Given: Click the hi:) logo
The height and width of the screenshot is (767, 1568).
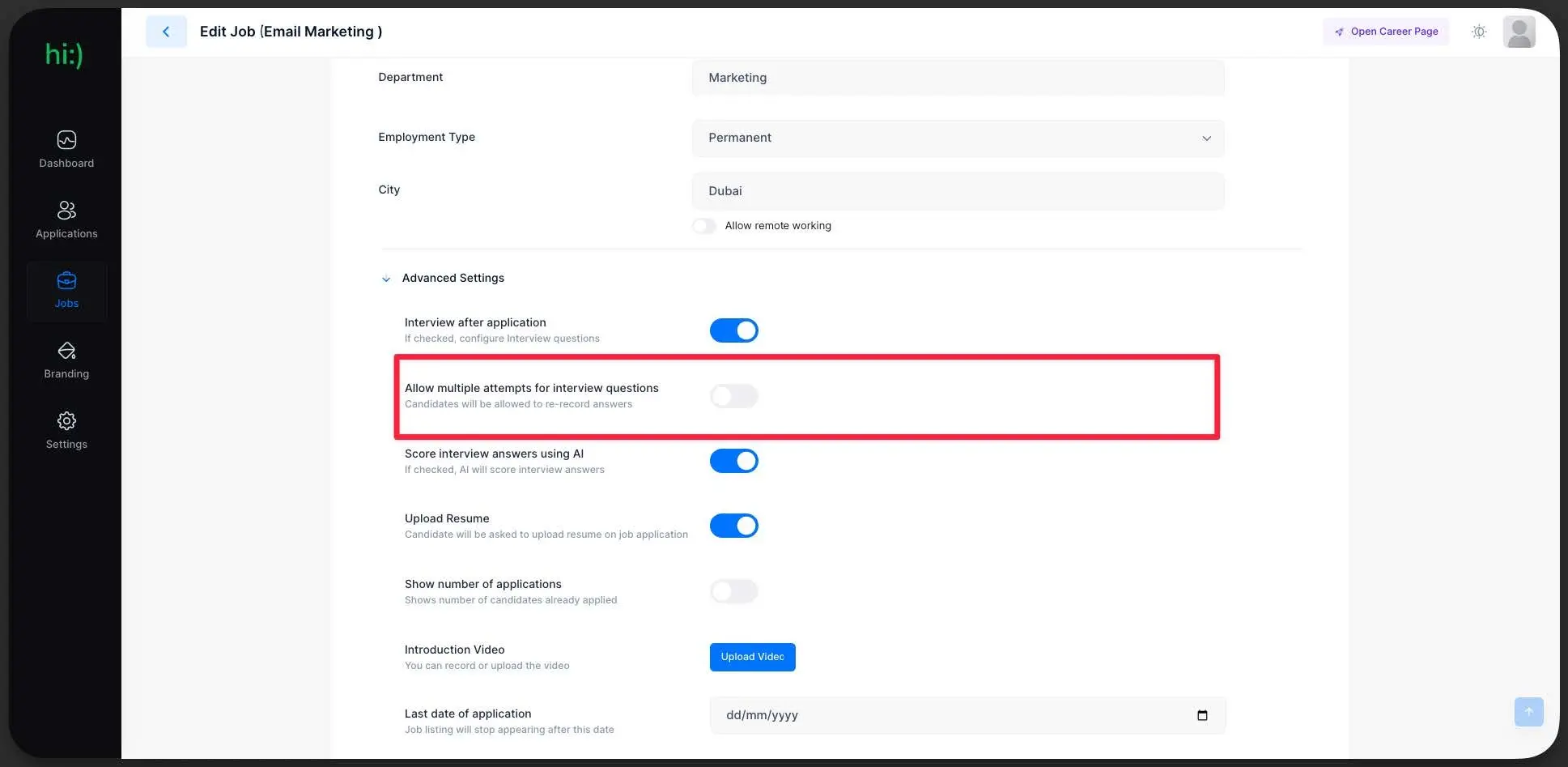Looking at the screenshot, I should 64,55.
